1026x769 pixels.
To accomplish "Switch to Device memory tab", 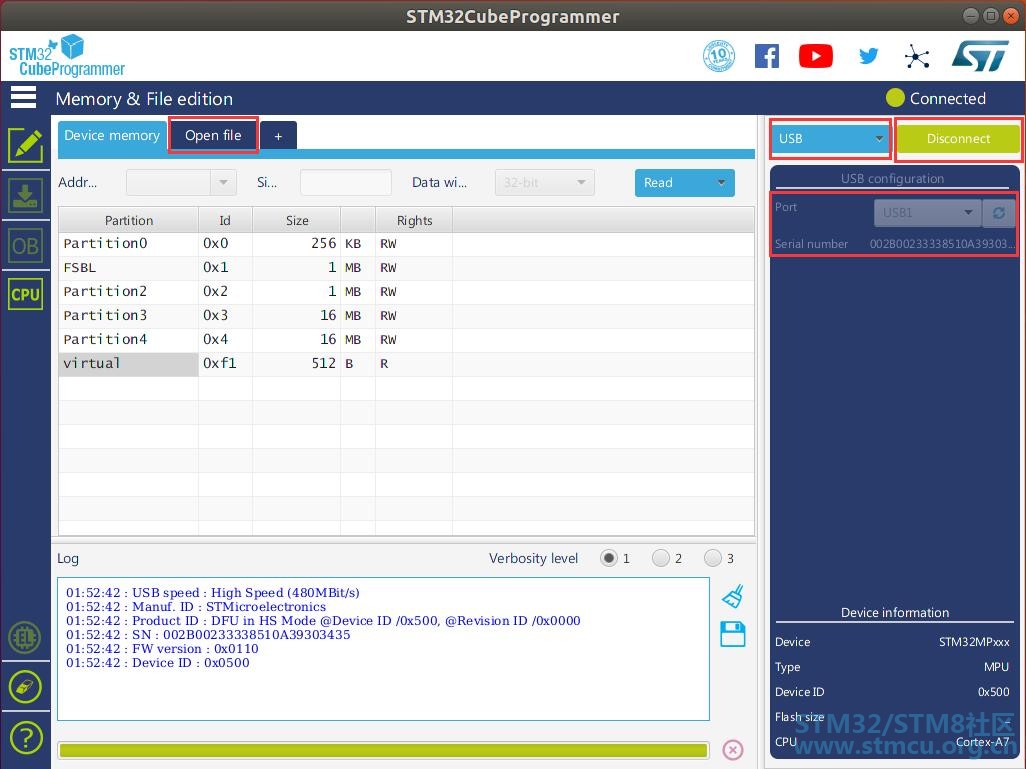I will [112, 135].
